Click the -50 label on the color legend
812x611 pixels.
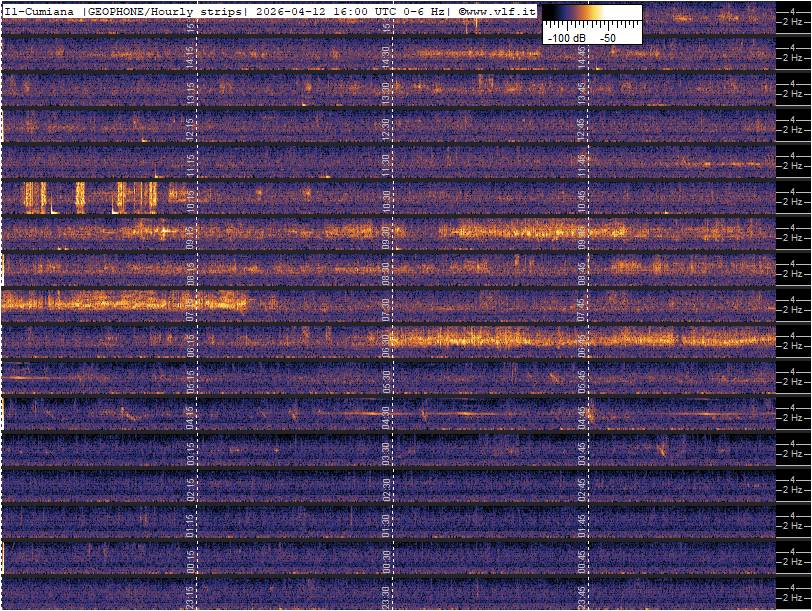point(607,37)
